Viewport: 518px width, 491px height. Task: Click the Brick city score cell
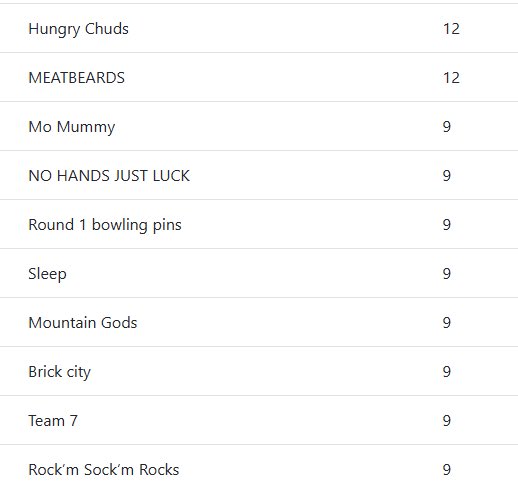click(447, 372)
